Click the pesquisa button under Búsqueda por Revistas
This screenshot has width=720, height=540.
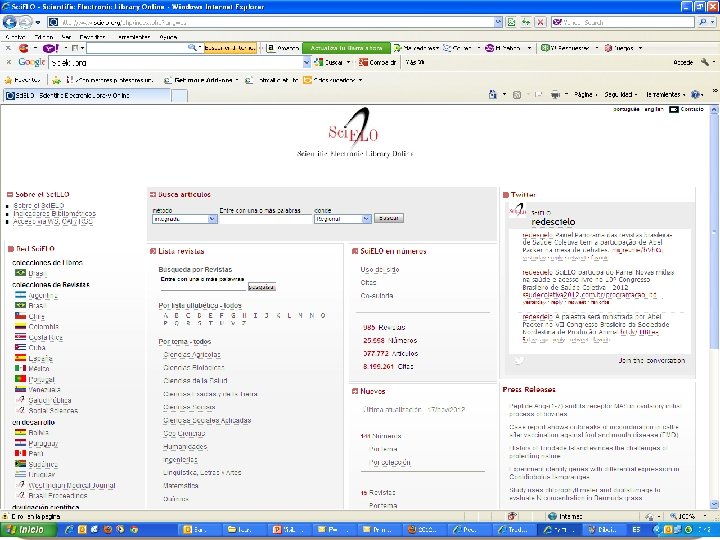(x=262, y=287)
